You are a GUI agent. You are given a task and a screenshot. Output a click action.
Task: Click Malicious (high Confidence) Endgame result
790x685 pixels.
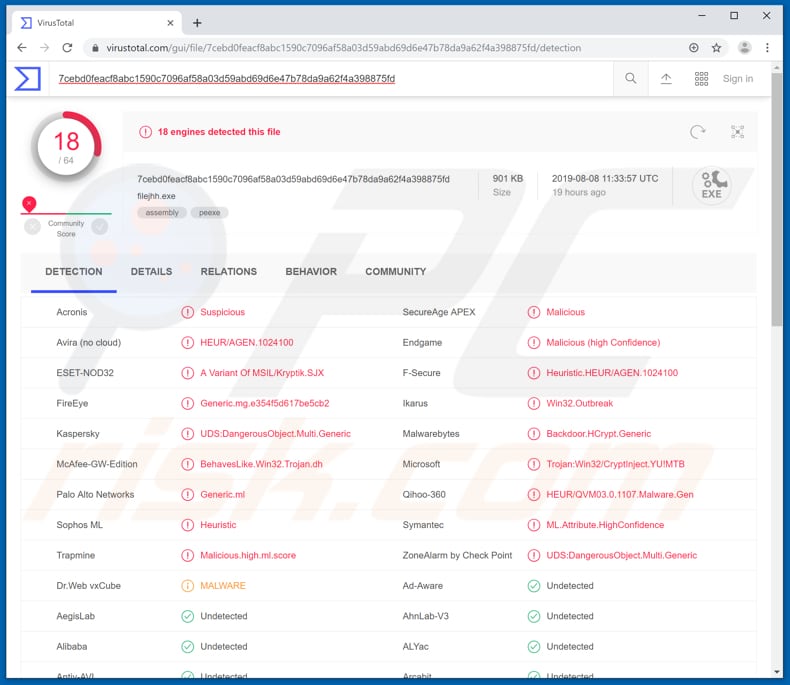[603, 342]
